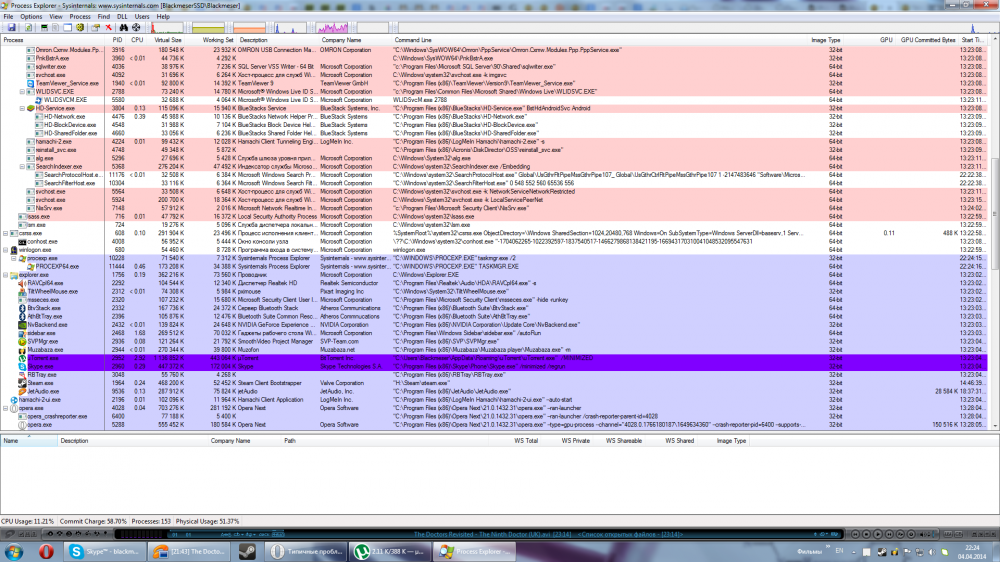The width and height of the screenshot is (1000, 562).
Task: Open Find Handle binoculars icon
Action: click(122, 27)
